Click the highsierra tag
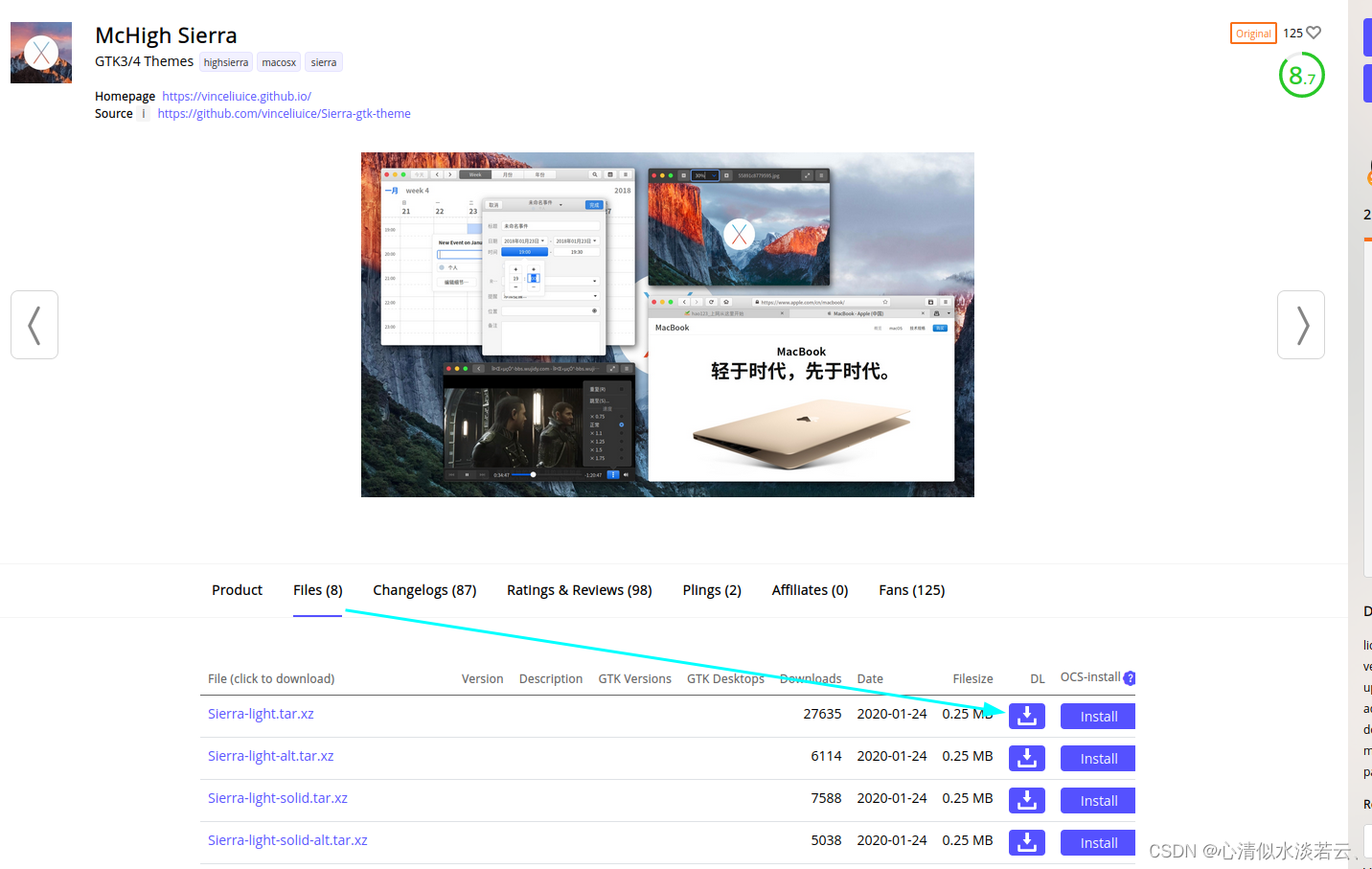 point(226,62)
